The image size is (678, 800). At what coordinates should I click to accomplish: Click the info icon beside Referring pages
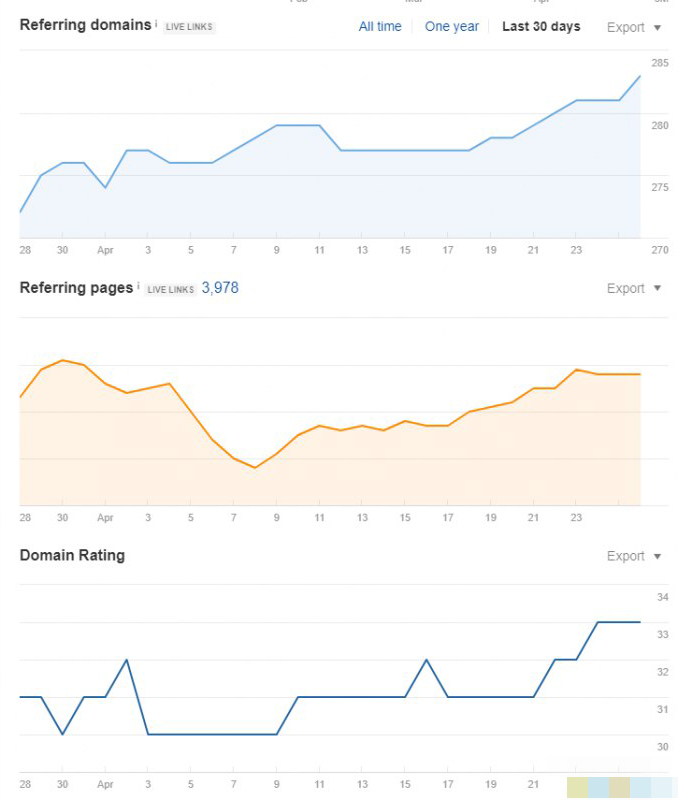coord(138,286)
